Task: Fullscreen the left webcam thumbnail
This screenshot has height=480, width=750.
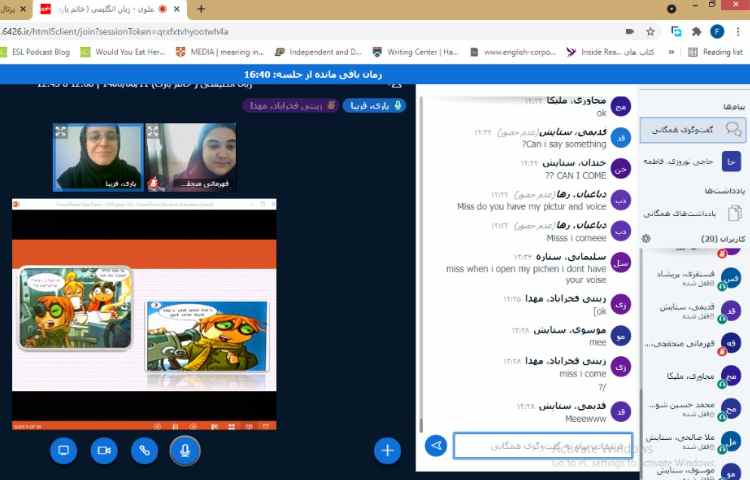Action: pos(61,131)
